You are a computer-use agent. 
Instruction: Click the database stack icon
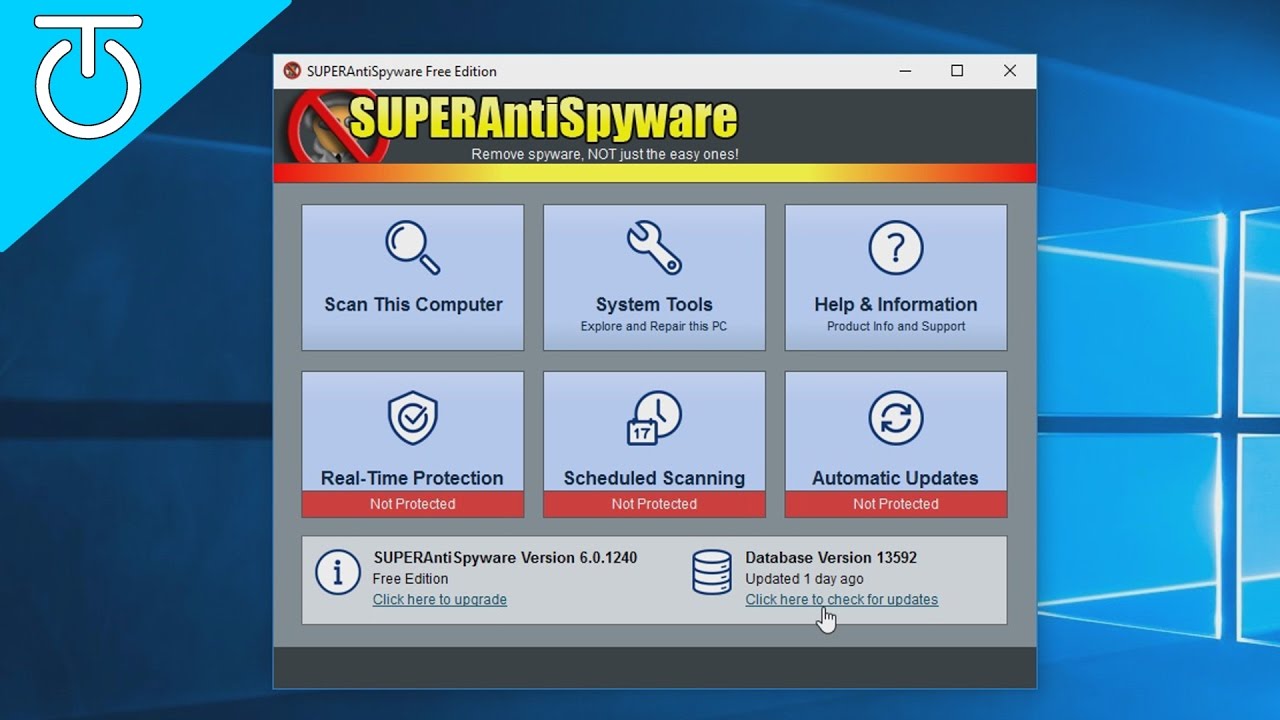pos(712,572)
